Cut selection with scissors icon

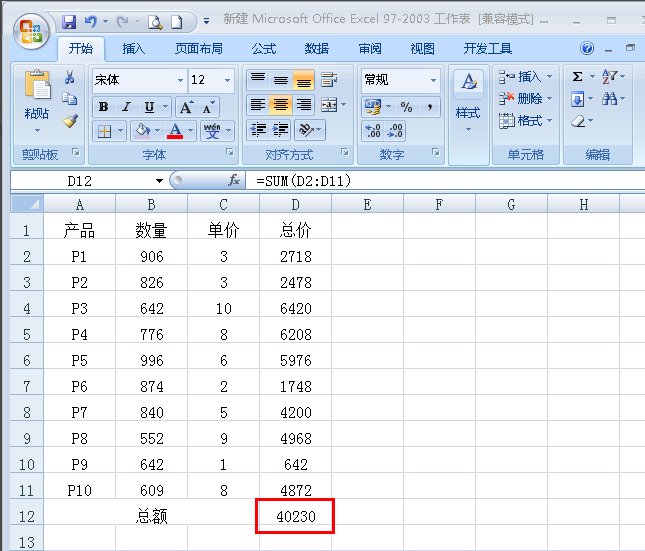(x=70, y=77)
